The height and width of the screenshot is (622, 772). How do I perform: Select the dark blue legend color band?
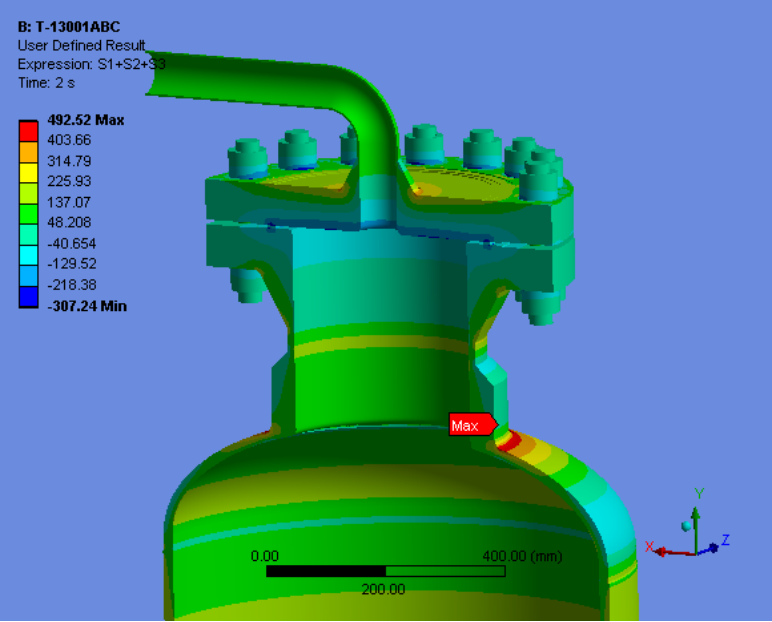[x=28, y=297]
